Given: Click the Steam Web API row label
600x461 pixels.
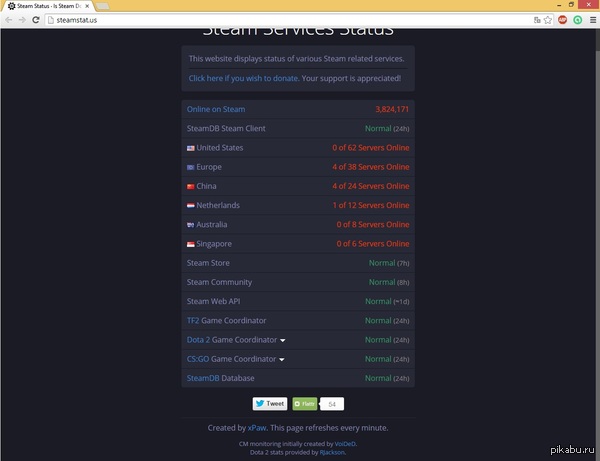Looking at the screenshot, I should pos(214,301).
